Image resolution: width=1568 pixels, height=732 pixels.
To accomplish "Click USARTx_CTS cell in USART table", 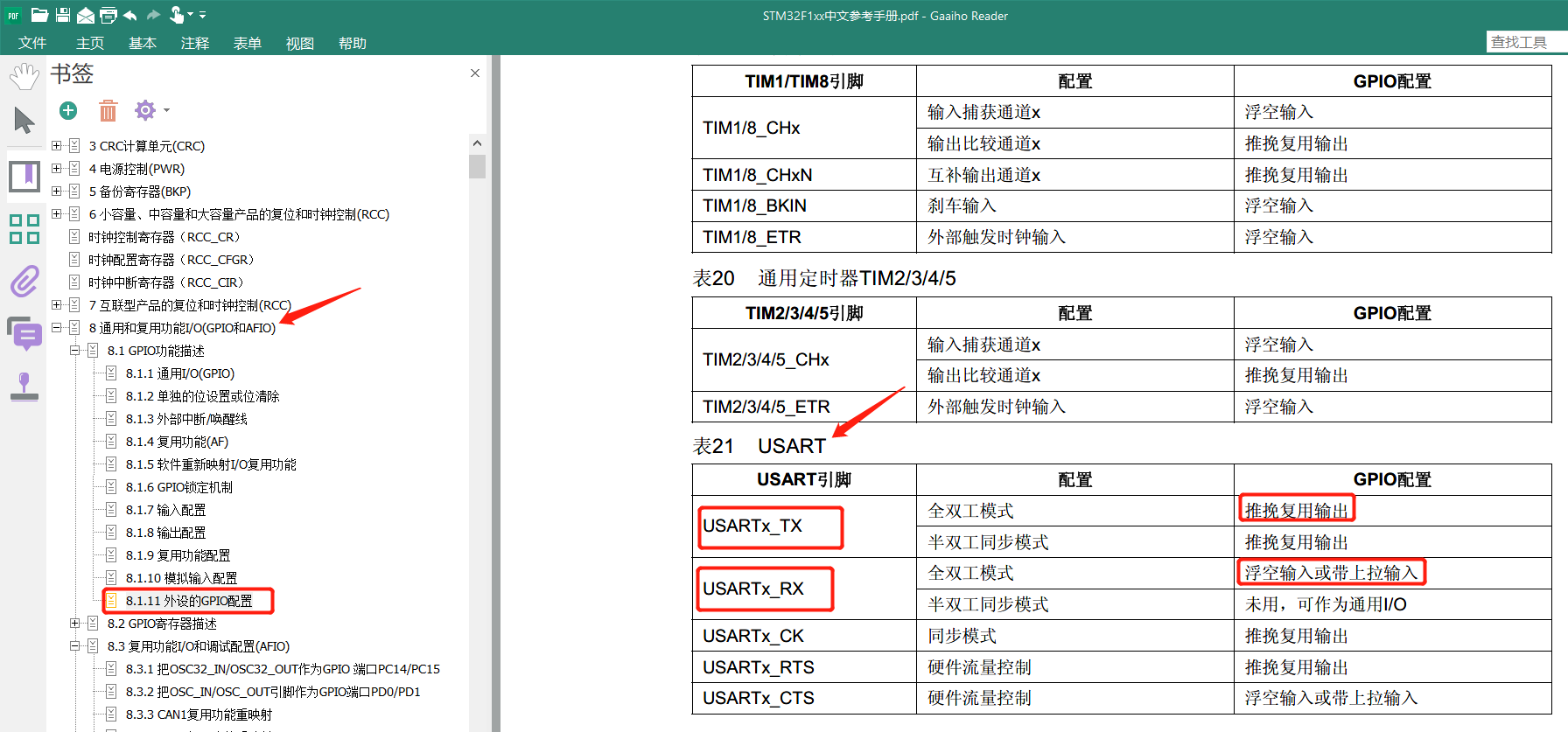I will click(x=804, y=698).
